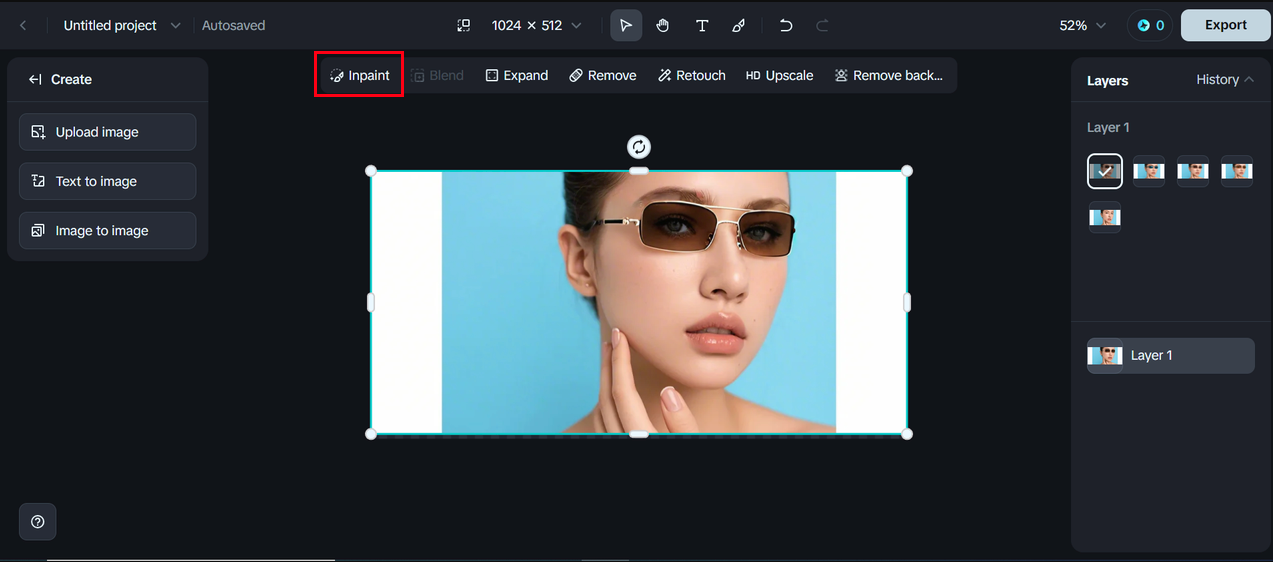Select the first checked version thumbnail
Image resolution: width=1273 pixels, height=562 pixels.
(x=1105, y=171)
